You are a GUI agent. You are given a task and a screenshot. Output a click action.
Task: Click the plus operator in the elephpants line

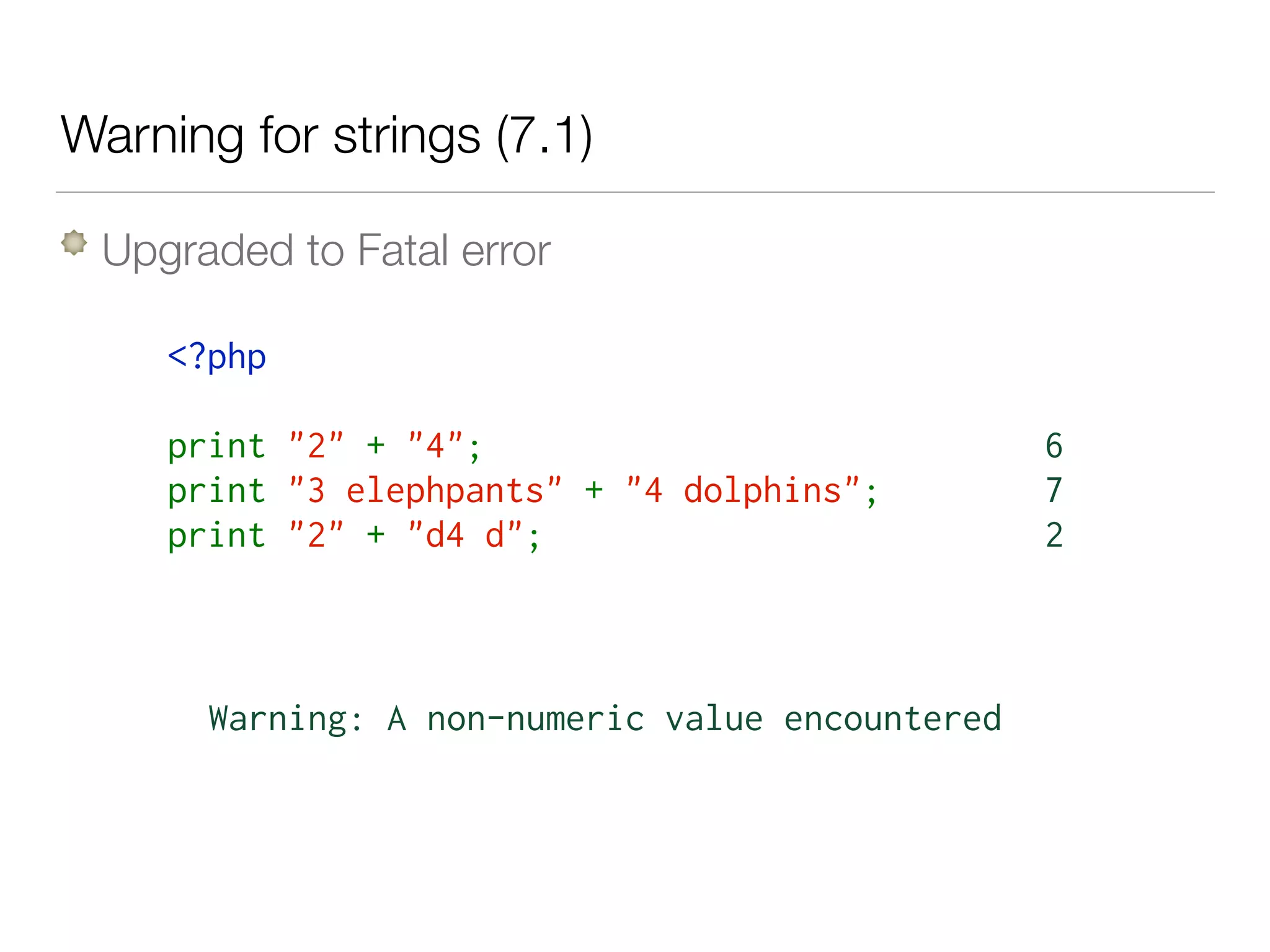[x=593, y=491]
